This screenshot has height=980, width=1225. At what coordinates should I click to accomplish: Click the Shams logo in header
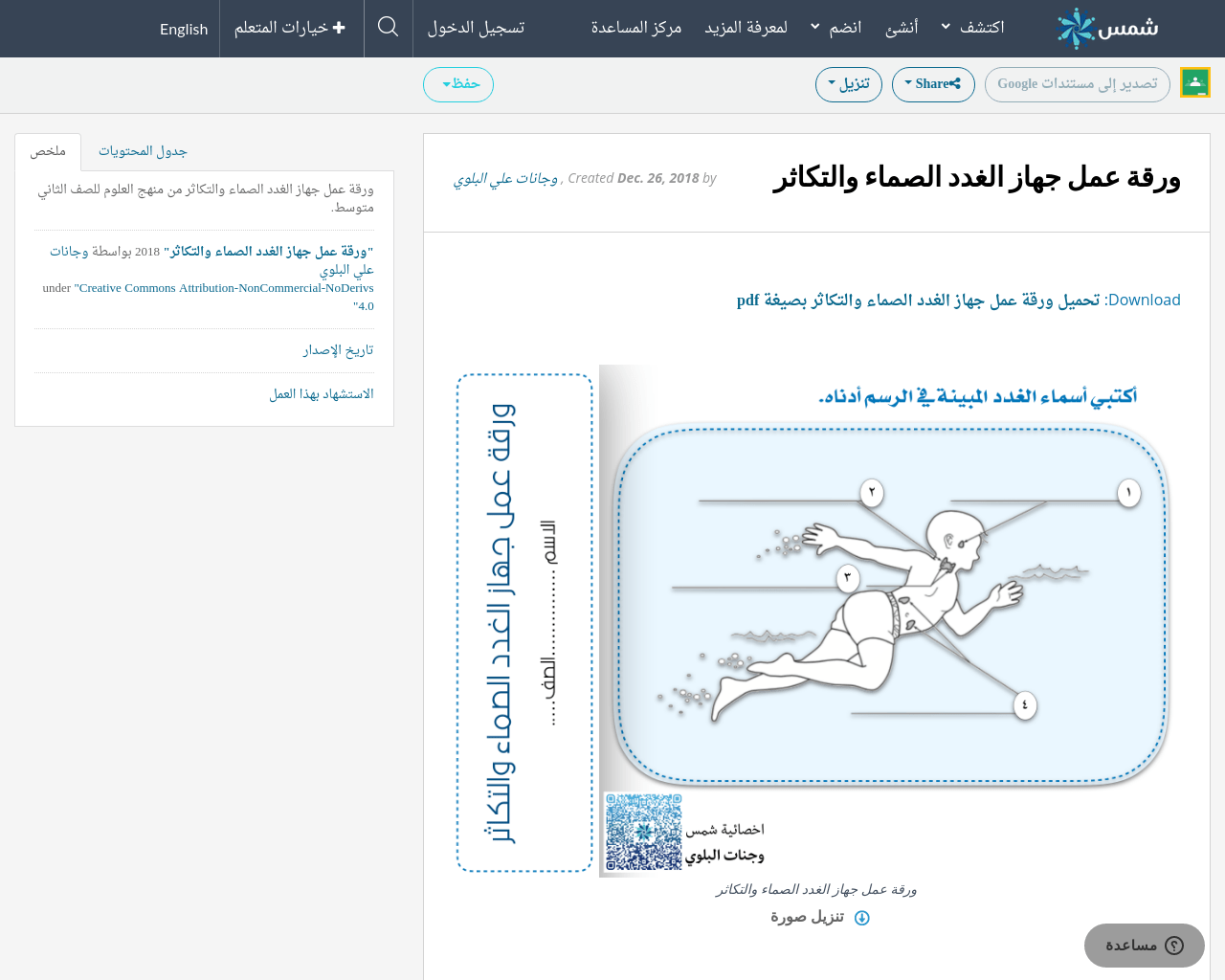[1107, 29]
